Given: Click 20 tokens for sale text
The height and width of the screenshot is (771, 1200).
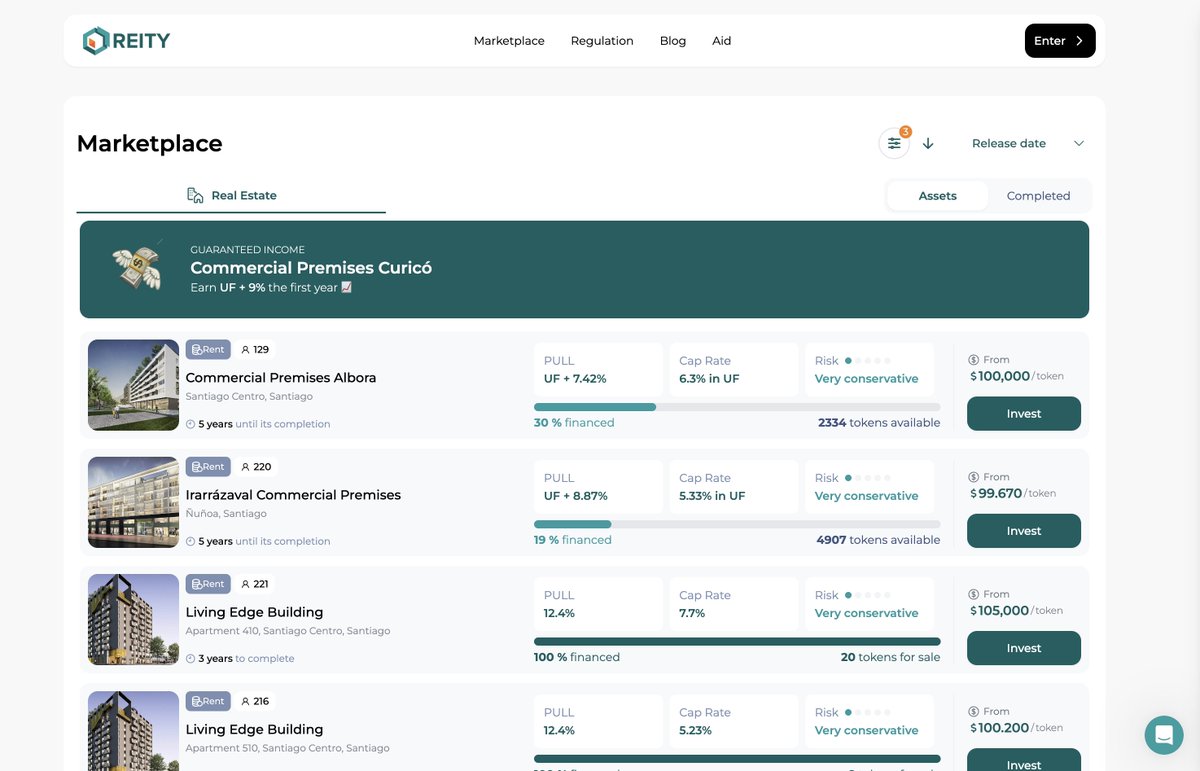Looking at the screenshot, I should pos(890,657).
